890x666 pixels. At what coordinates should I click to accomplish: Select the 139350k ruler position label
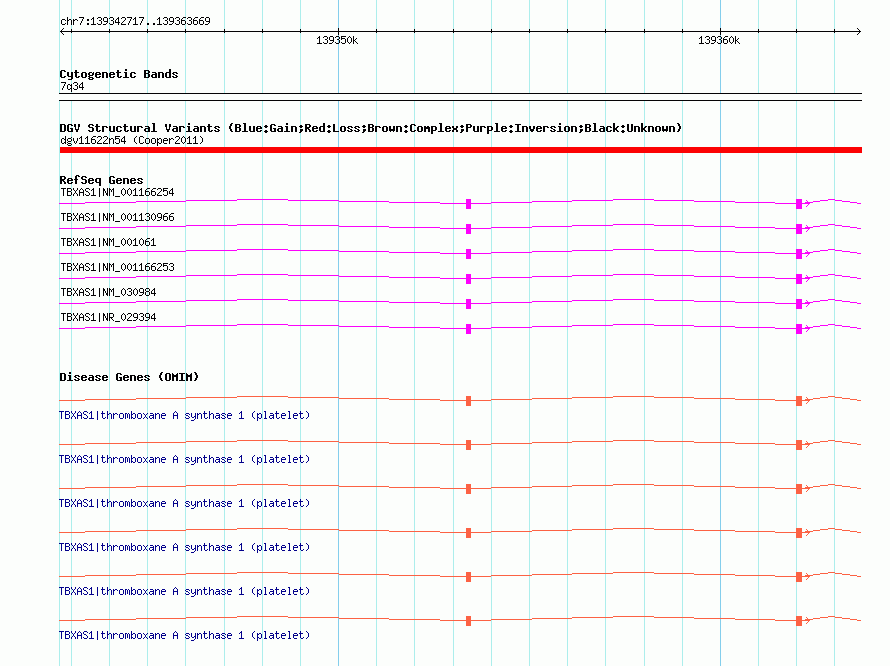click(337, 40)
